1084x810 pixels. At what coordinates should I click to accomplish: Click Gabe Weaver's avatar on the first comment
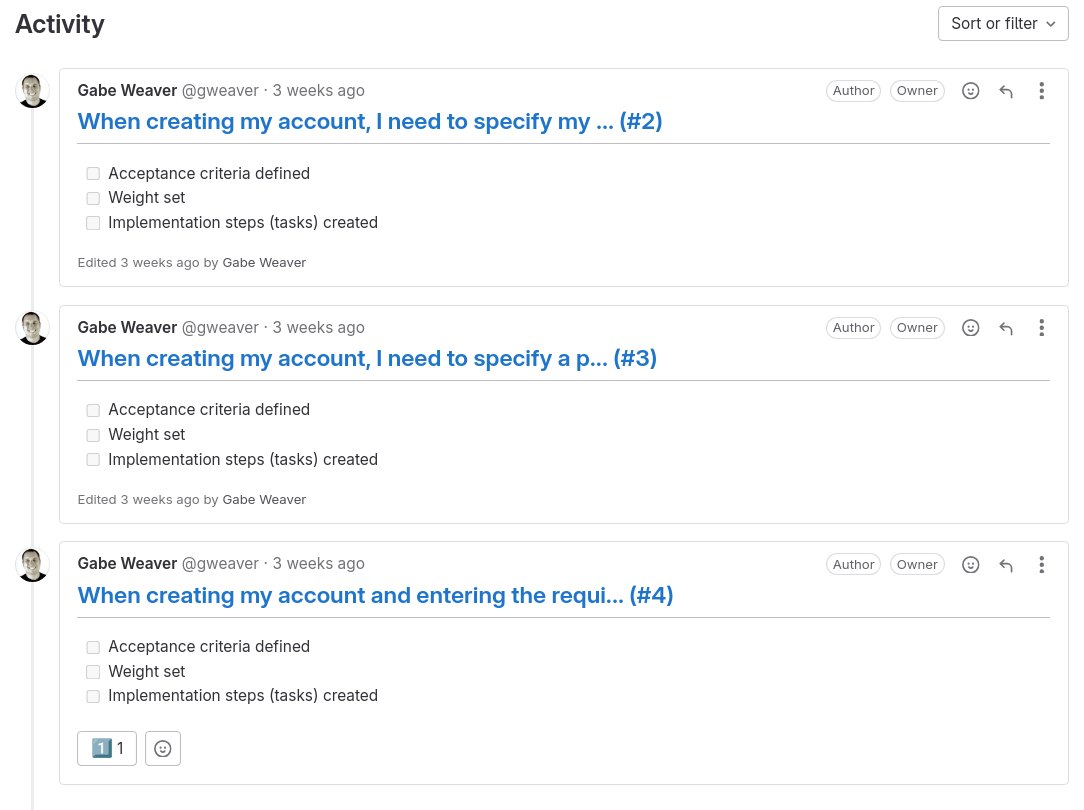click(32, 89)
